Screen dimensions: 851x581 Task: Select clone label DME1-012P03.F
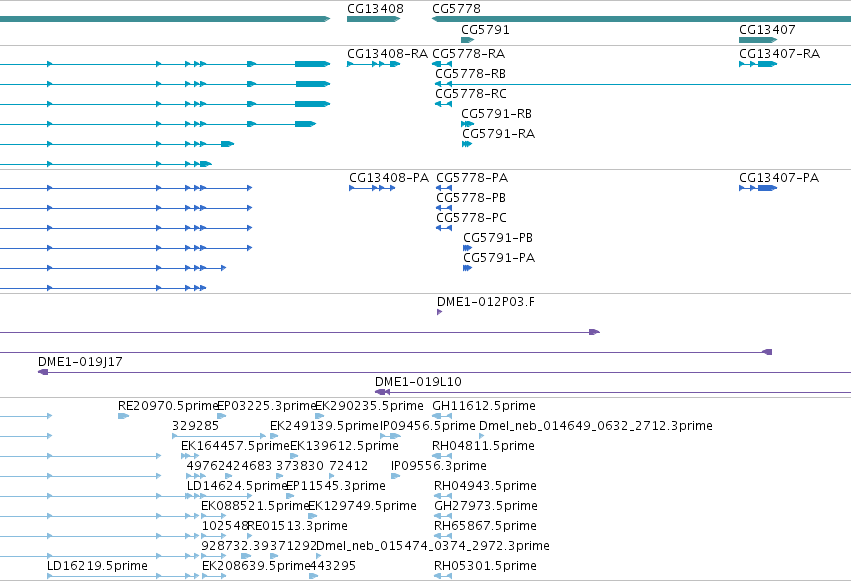[486, 302]
